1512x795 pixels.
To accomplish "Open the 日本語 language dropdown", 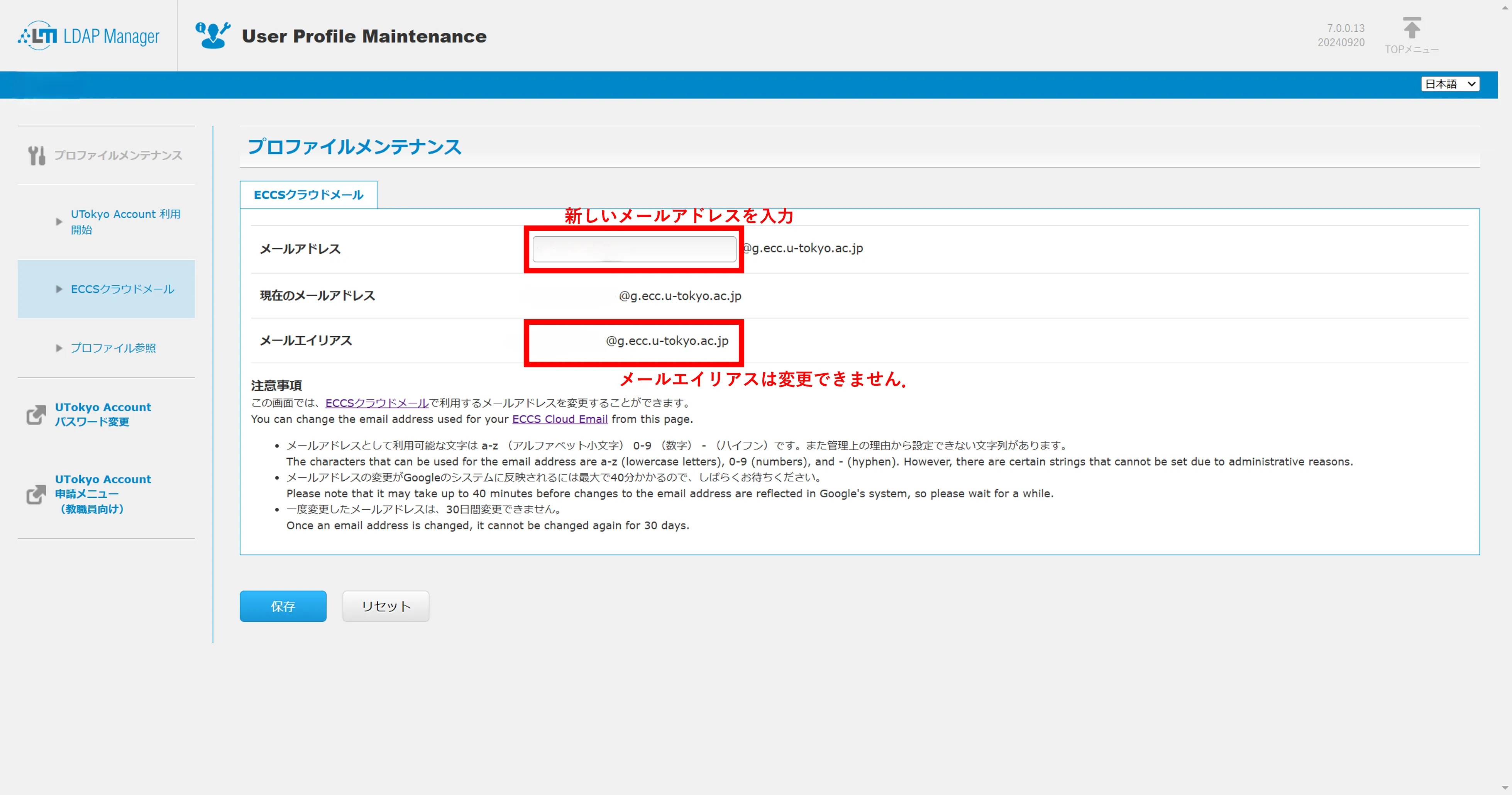I will pyautogui.click(x=1450, y=84).
